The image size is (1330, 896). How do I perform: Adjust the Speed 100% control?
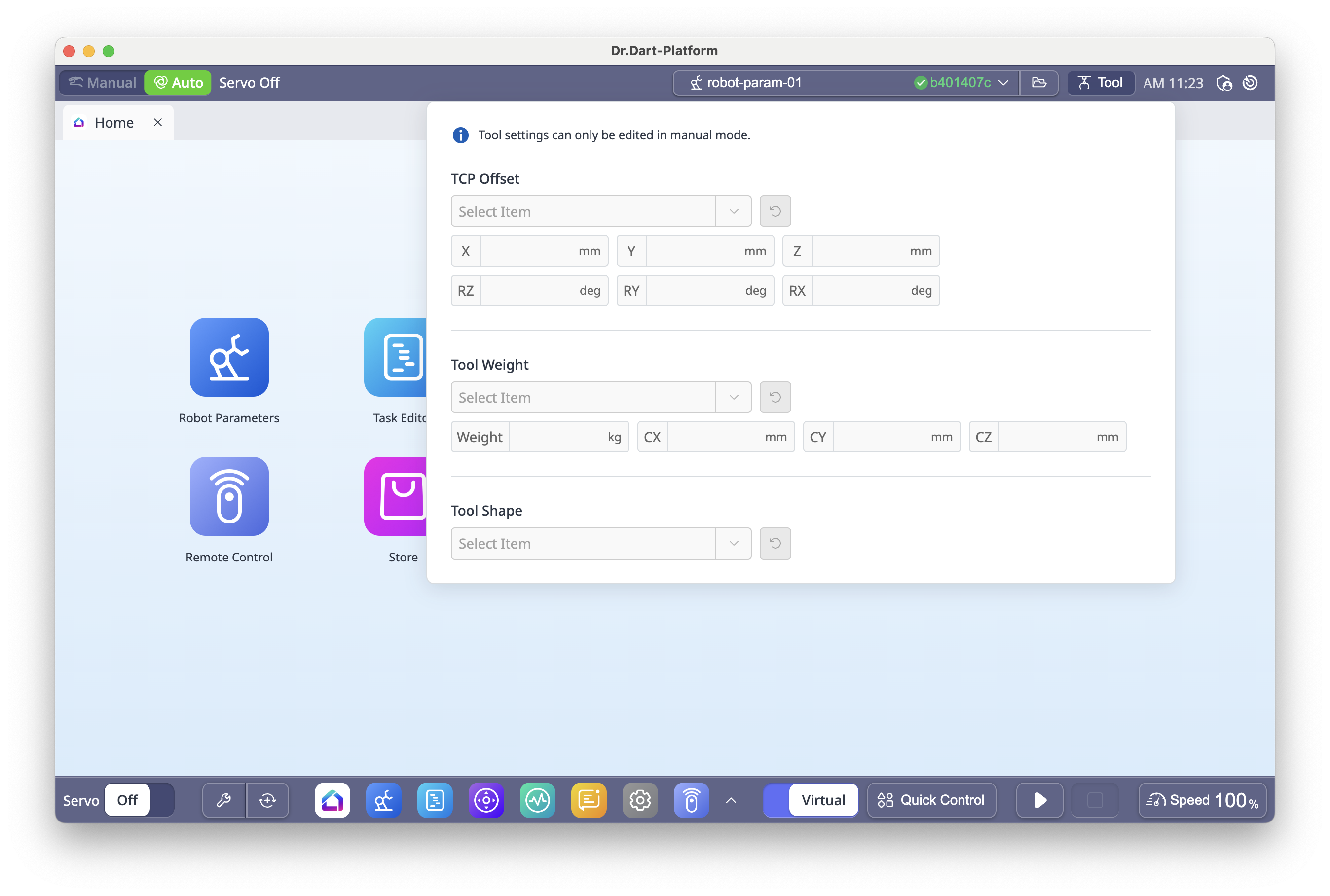(x=1202, y=800)
